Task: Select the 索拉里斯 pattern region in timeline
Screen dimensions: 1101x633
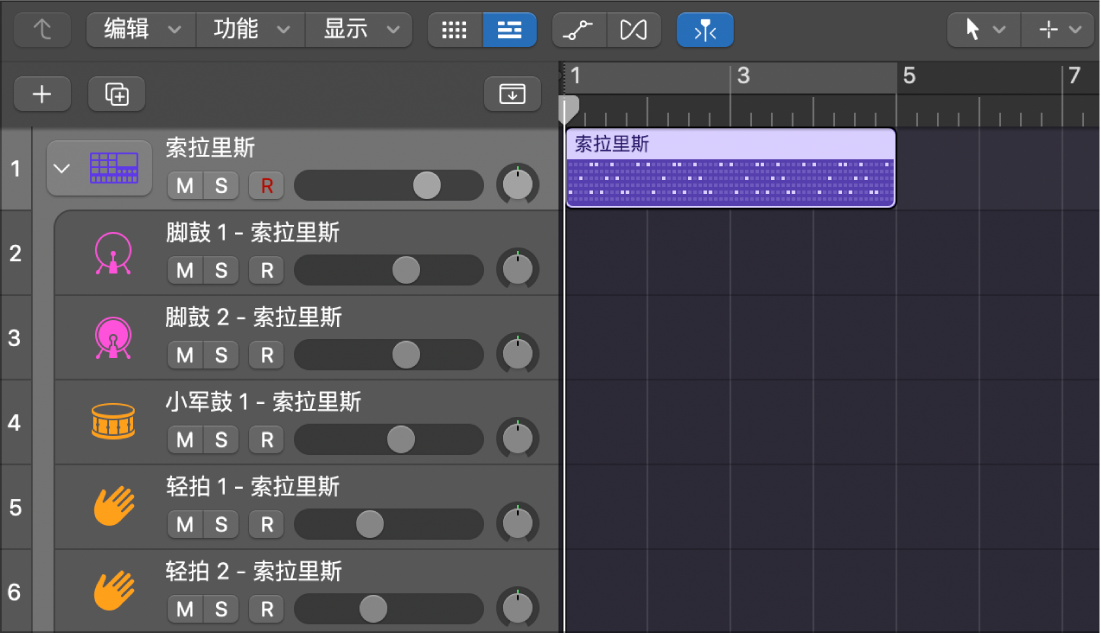Action: [729, 168]
